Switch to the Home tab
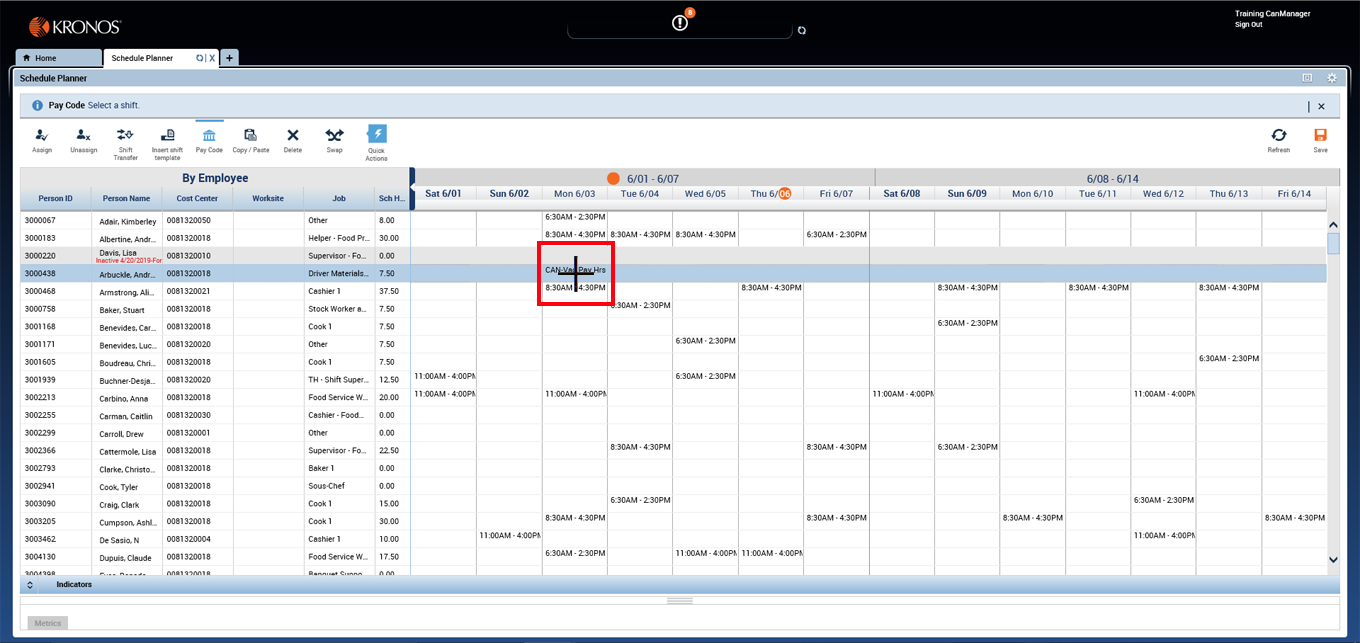 point(58,58)
